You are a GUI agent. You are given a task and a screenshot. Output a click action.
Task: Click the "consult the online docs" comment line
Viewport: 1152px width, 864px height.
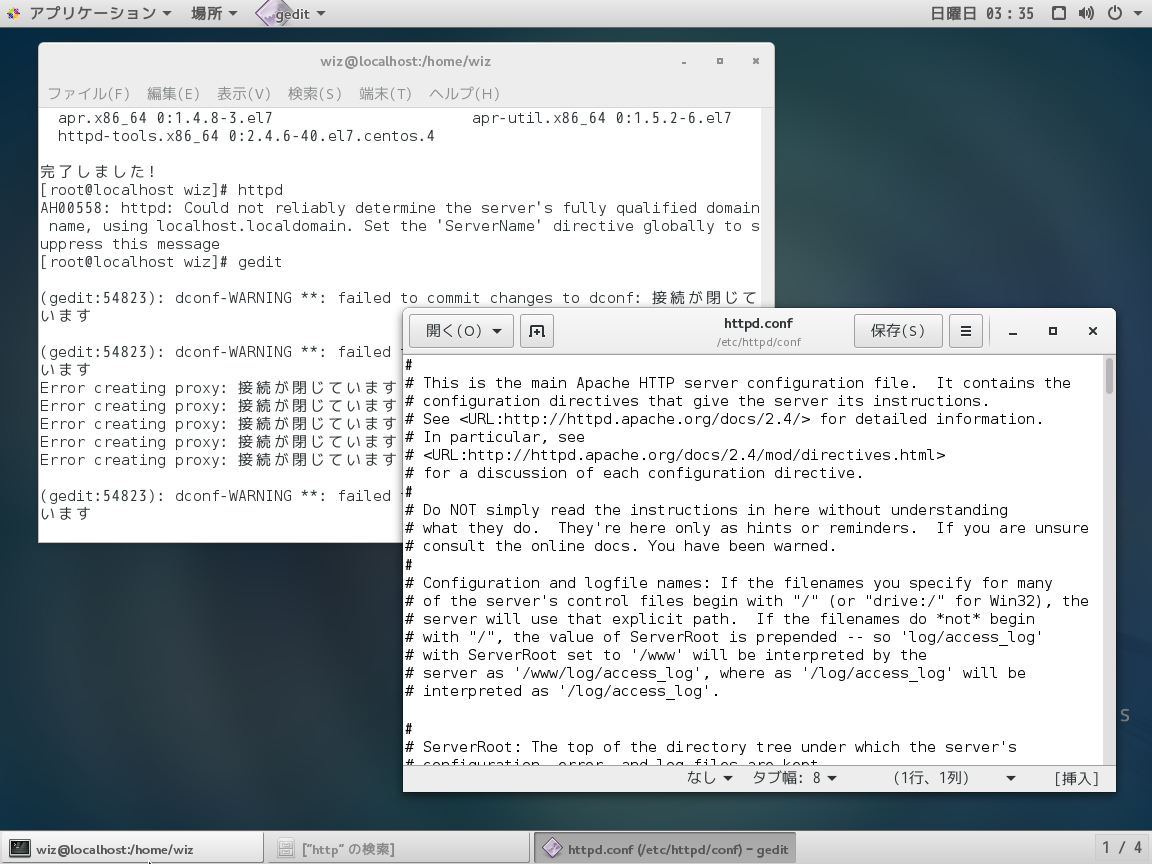(x=621, y=547)
